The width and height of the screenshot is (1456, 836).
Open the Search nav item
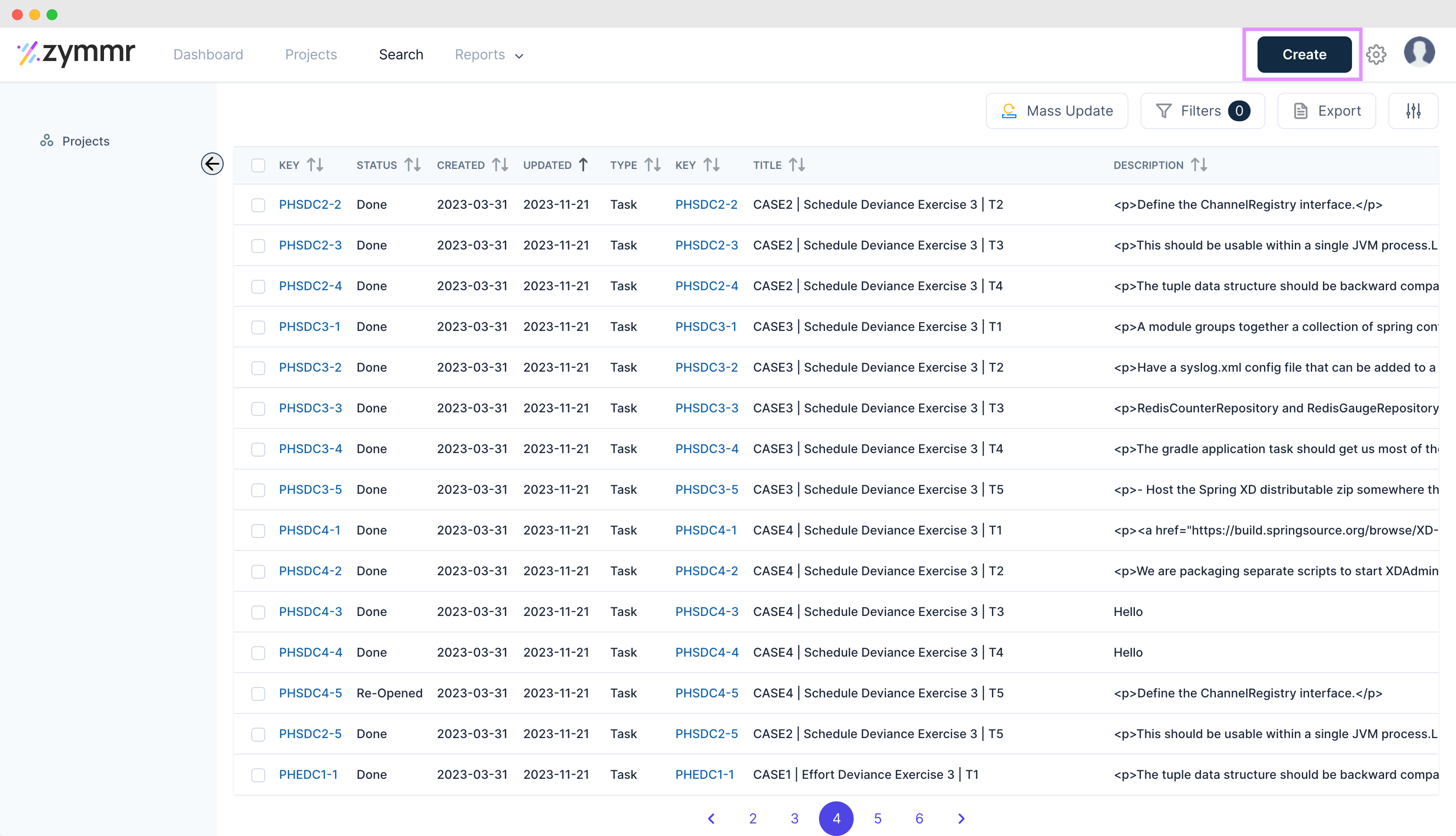(x=401, y=55)
